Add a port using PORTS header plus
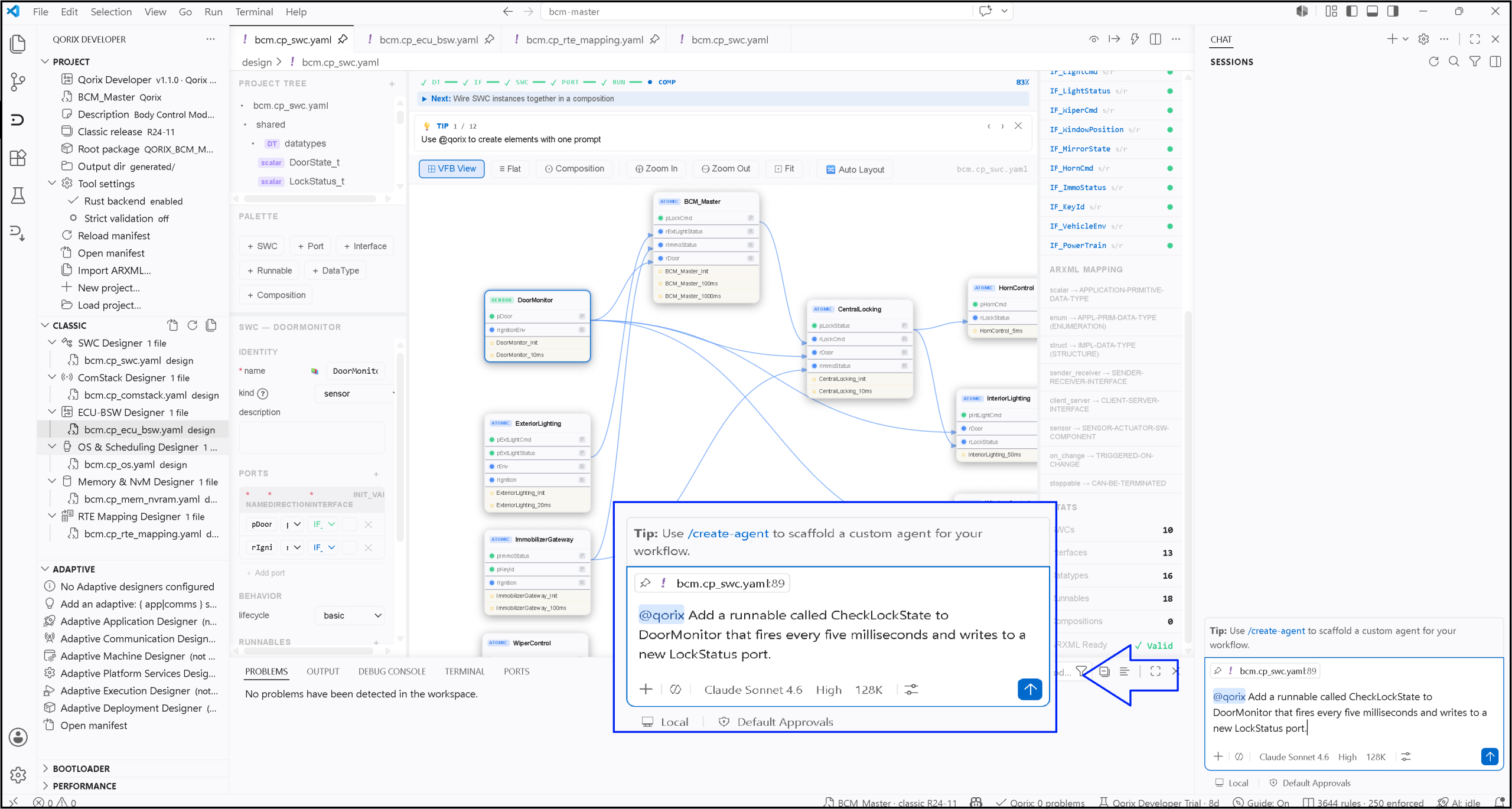Screen dimensions: 1512x809 [x=376, y=474]
